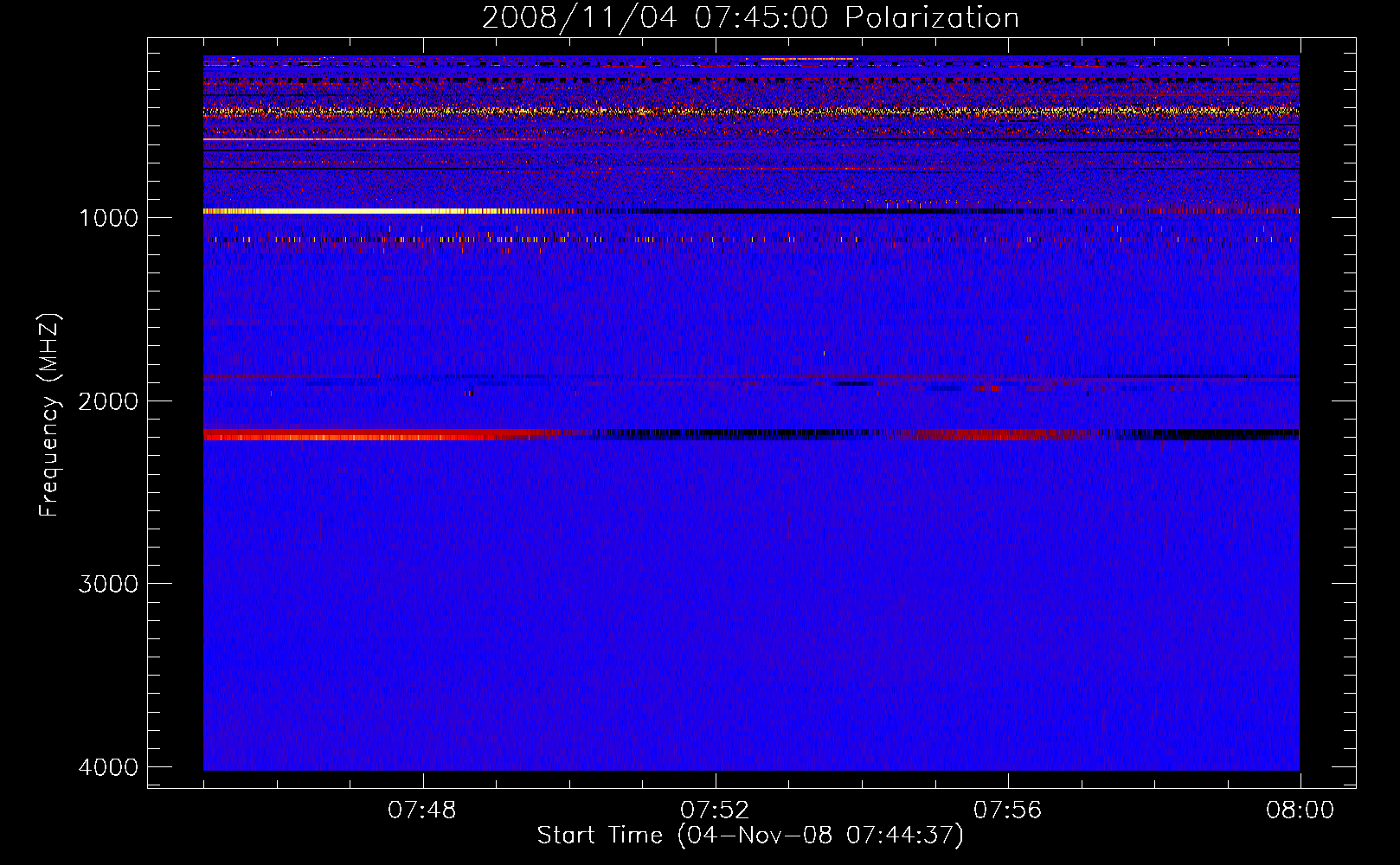
Task: Click the 4000 frequency tick label
Action: 108,767
